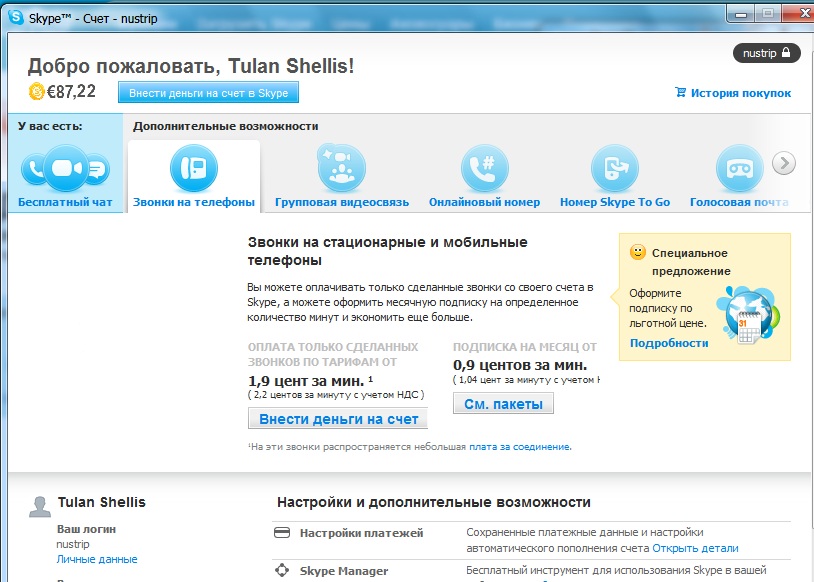814x582 pixels.
Task: Click Внести деньги на счет в Skype
Action: (x=208, y=93)
